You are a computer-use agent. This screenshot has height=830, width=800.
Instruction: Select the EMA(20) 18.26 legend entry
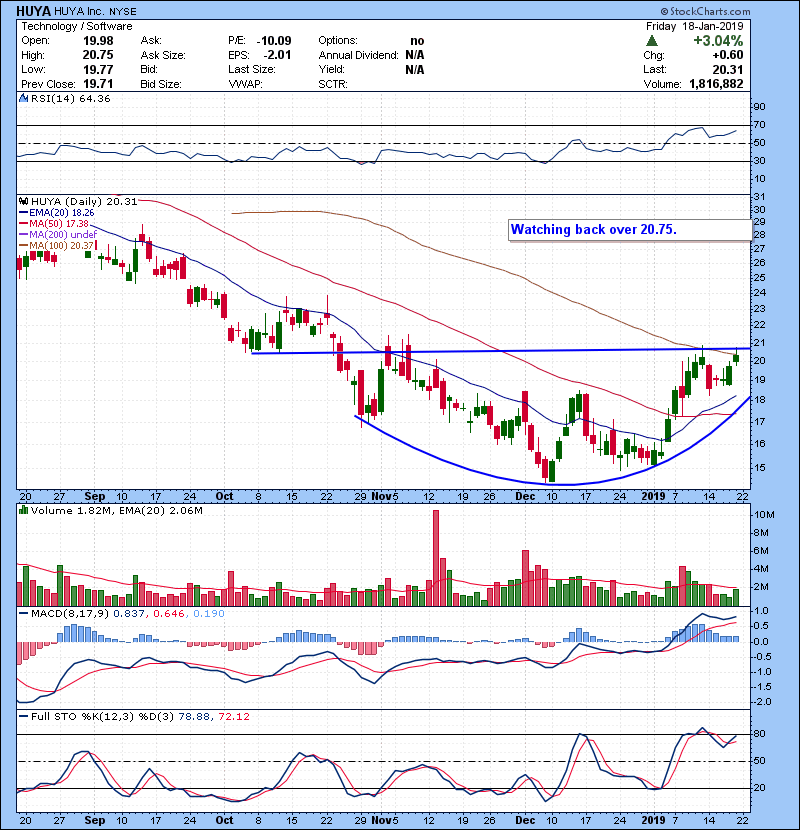57,213
